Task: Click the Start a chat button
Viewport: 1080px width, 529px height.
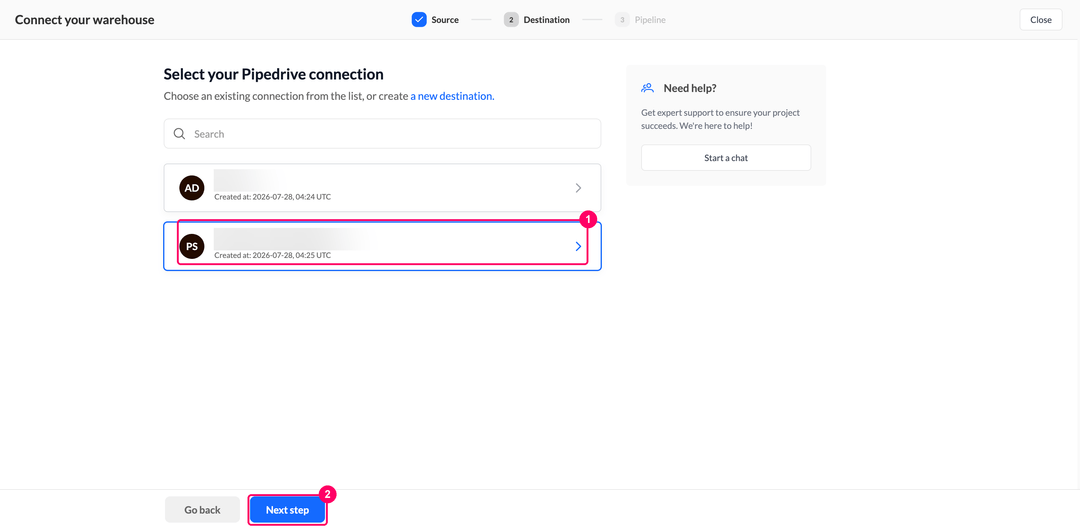Action: pos(726,158)
